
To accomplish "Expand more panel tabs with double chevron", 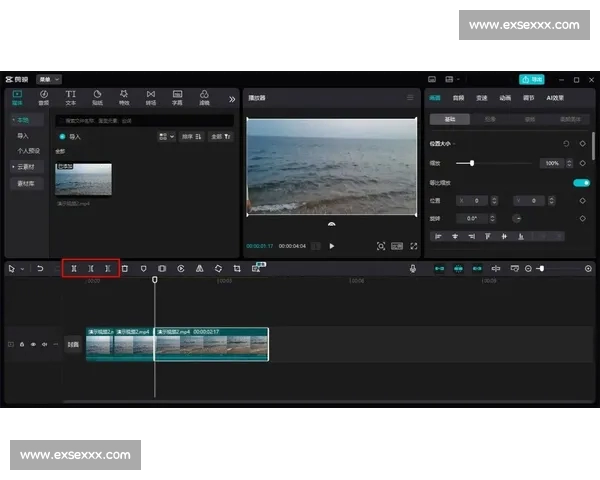I will click(x=232, y=98).
